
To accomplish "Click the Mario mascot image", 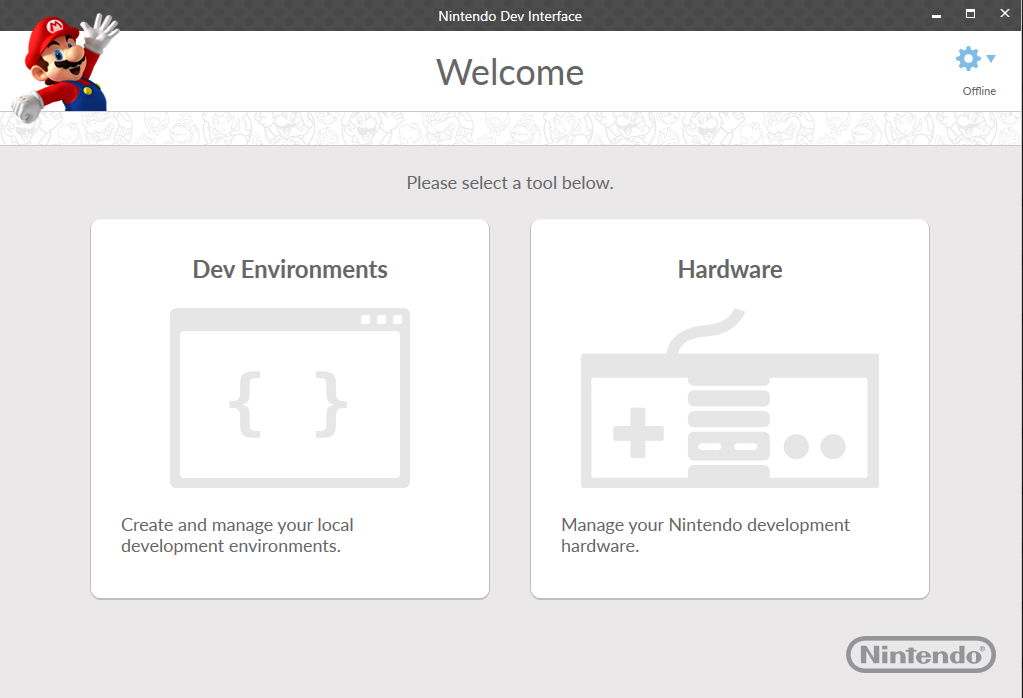I will [65, 65].
